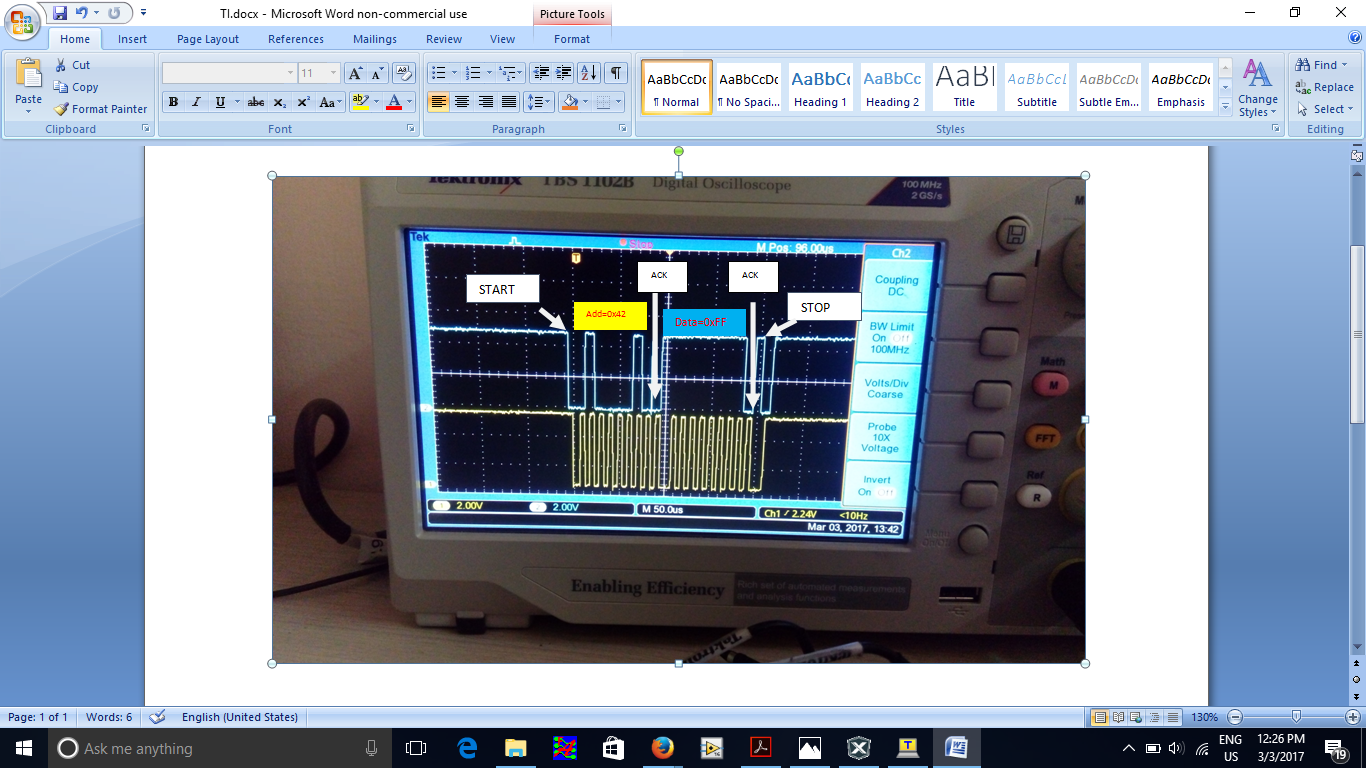Open the Select menu in Editing
This screenshot has width=1366, height=768.
(x=1325, y=109)
